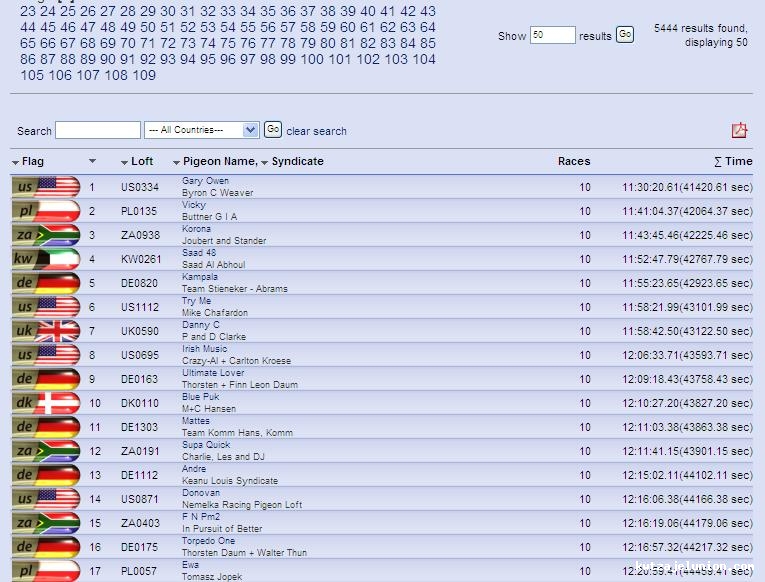Click the UK flag beside Danny C
The height and width of the screenshot is (582, 765).
point(46,331)
